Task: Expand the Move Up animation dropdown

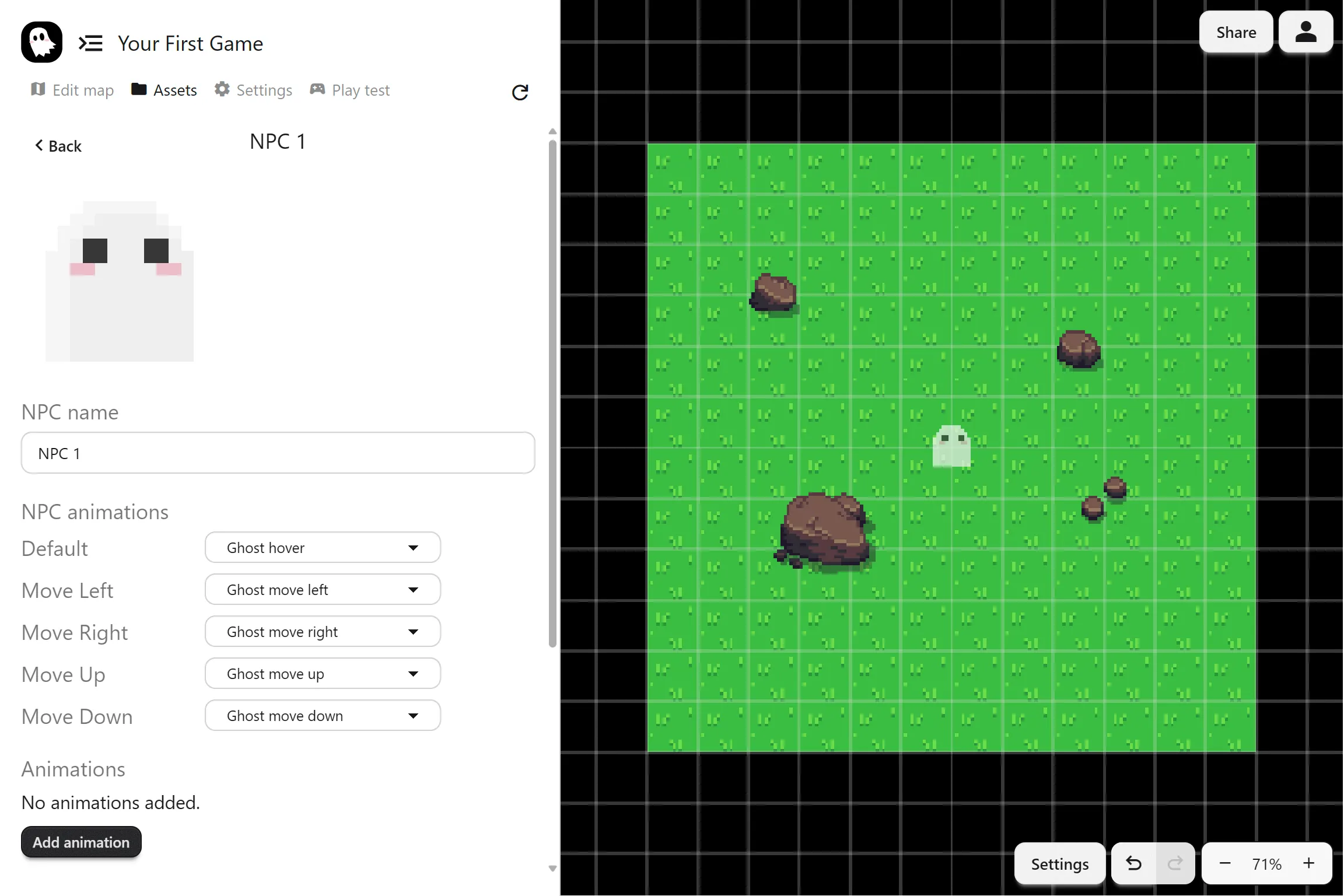Action: (323, 674)
